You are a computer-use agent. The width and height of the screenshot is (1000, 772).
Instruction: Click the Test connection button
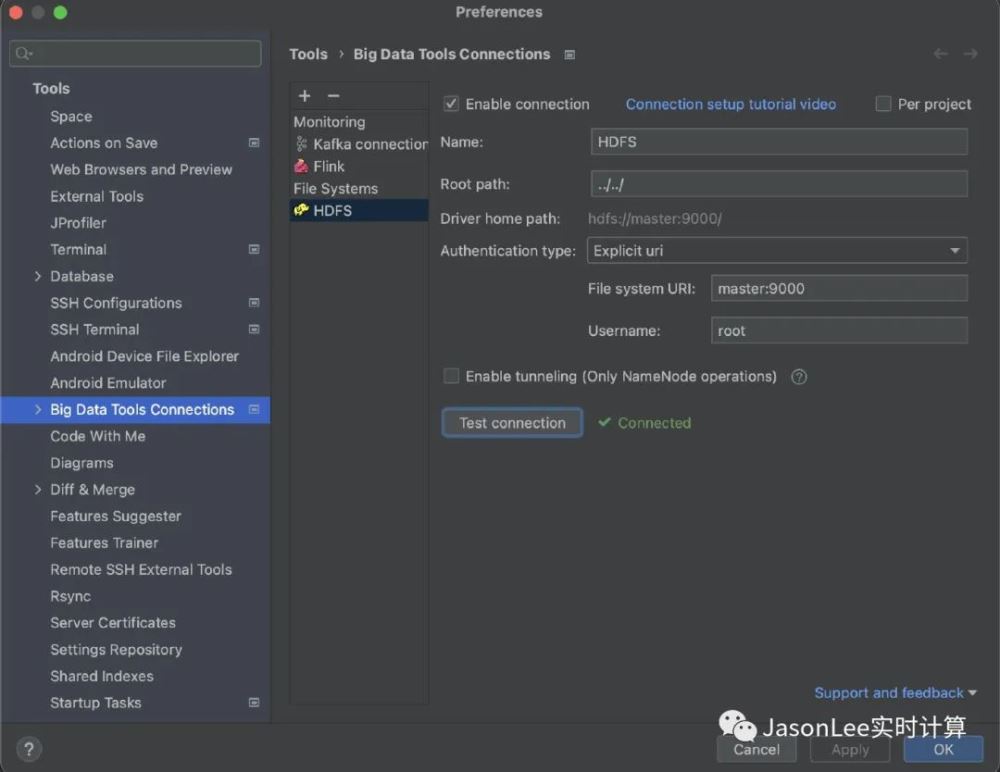[x=512, y=423]
